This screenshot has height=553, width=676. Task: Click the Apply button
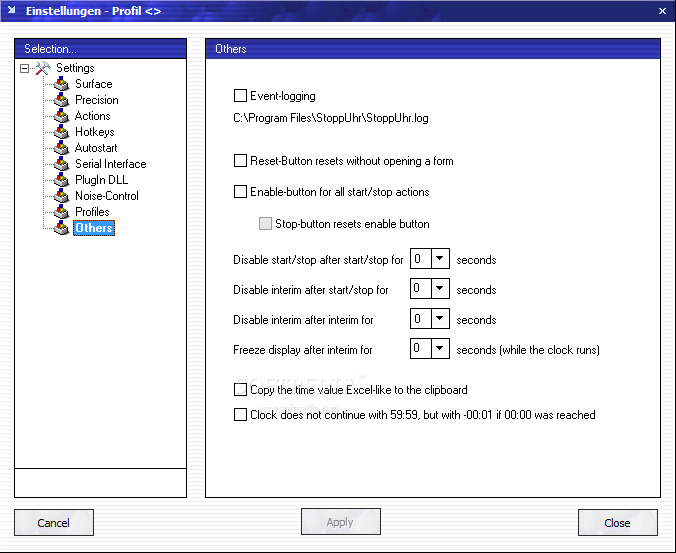pos(341,522)
